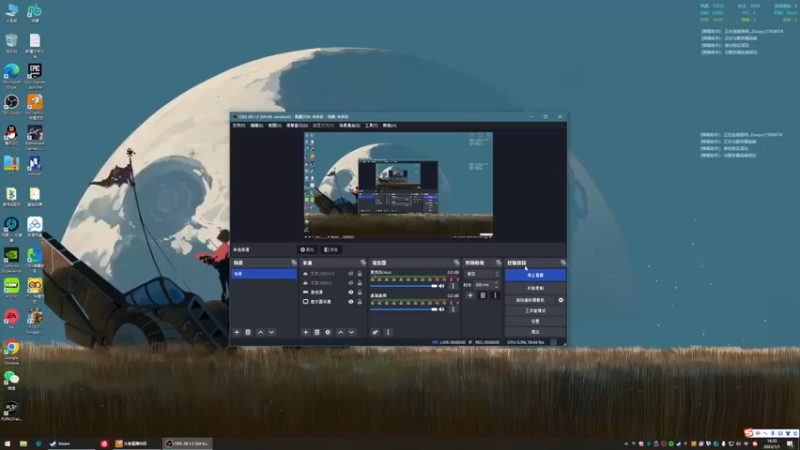
Task: Click 麦克风/Aux volume slider
Action: tap(404, 286)
